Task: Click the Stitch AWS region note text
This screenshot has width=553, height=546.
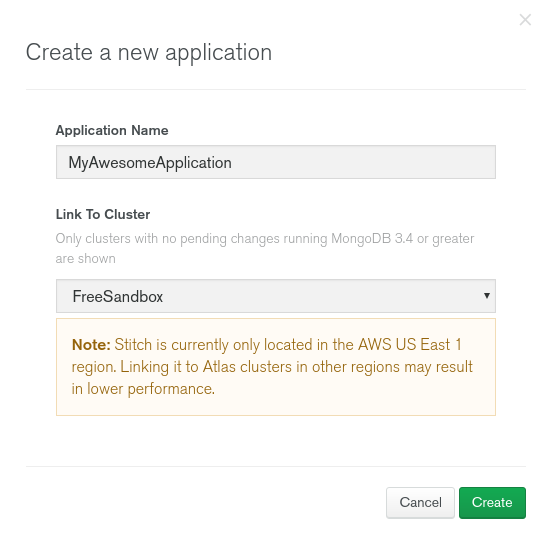Action: coord(272,366)
